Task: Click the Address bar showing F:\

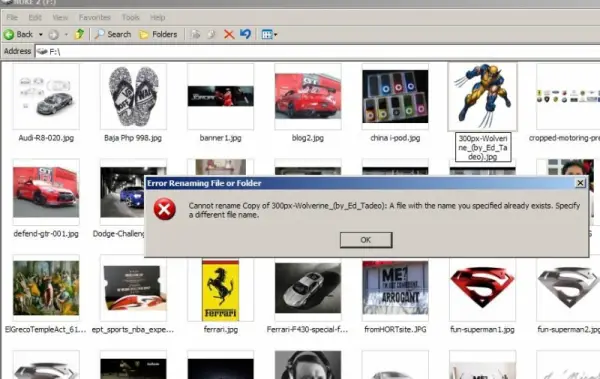Action: point(318,51)
